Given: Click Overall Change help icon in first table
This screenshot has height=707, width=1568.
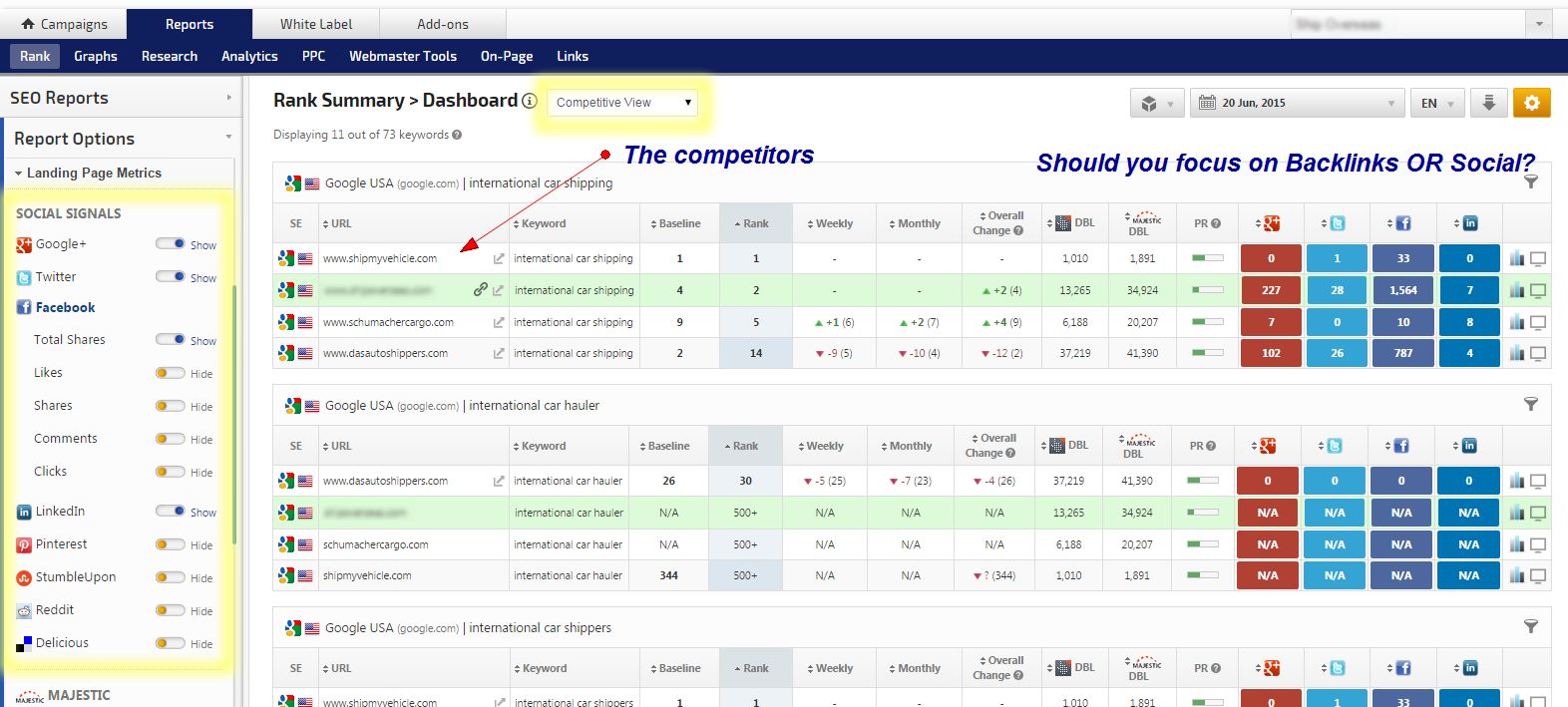Looking at the screenshot, I should point(1018,230).
